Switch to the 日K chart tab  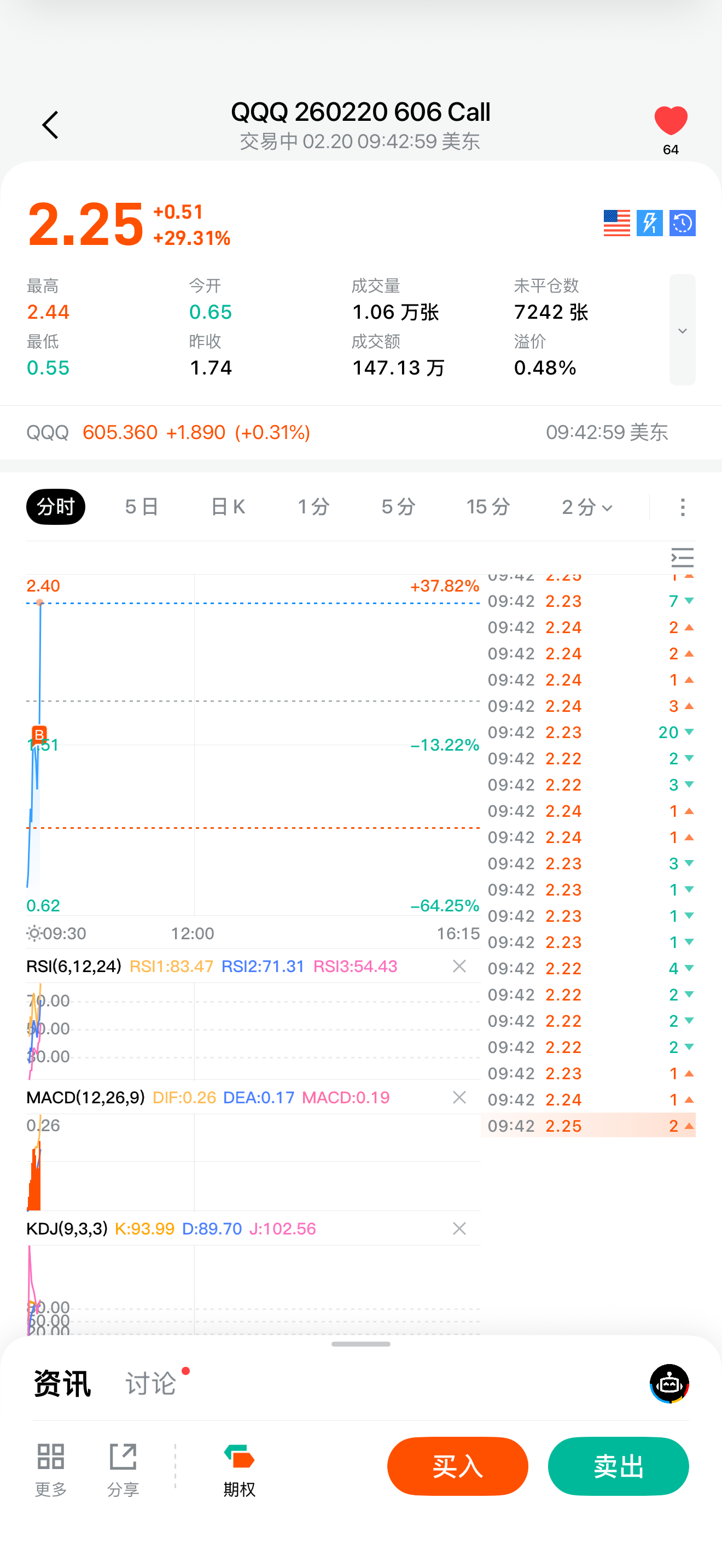(x=228, y=507)
